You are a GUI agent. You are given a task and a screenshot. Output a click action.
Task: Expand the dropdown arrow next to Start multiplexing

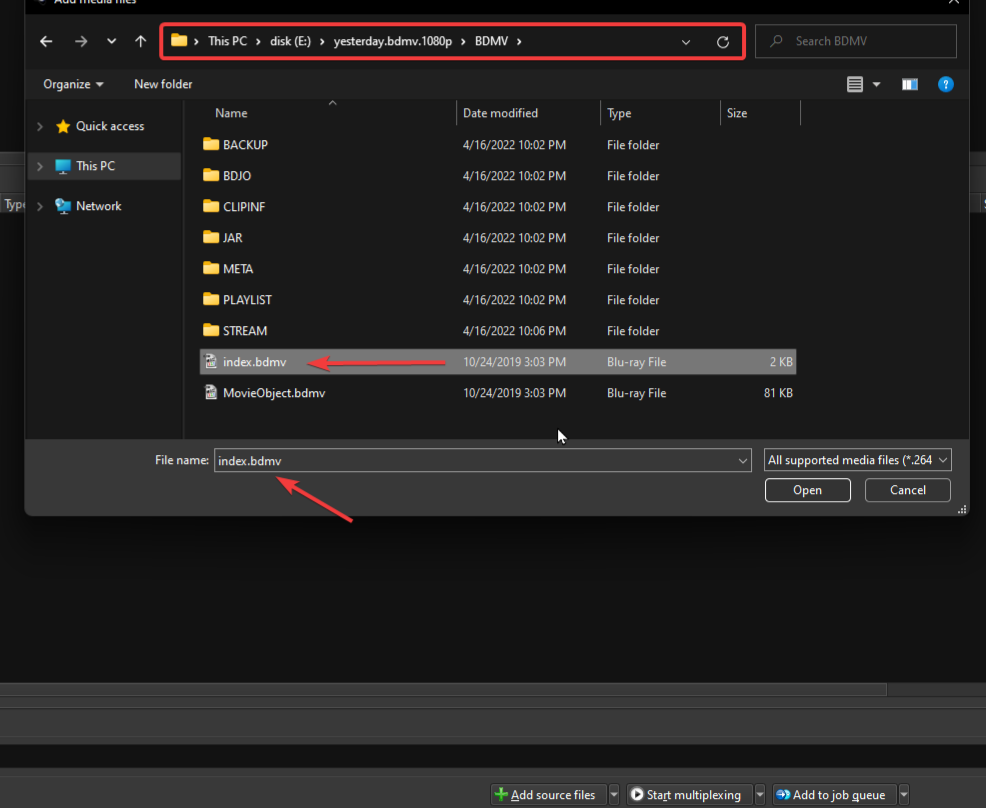tap(760, 794)
